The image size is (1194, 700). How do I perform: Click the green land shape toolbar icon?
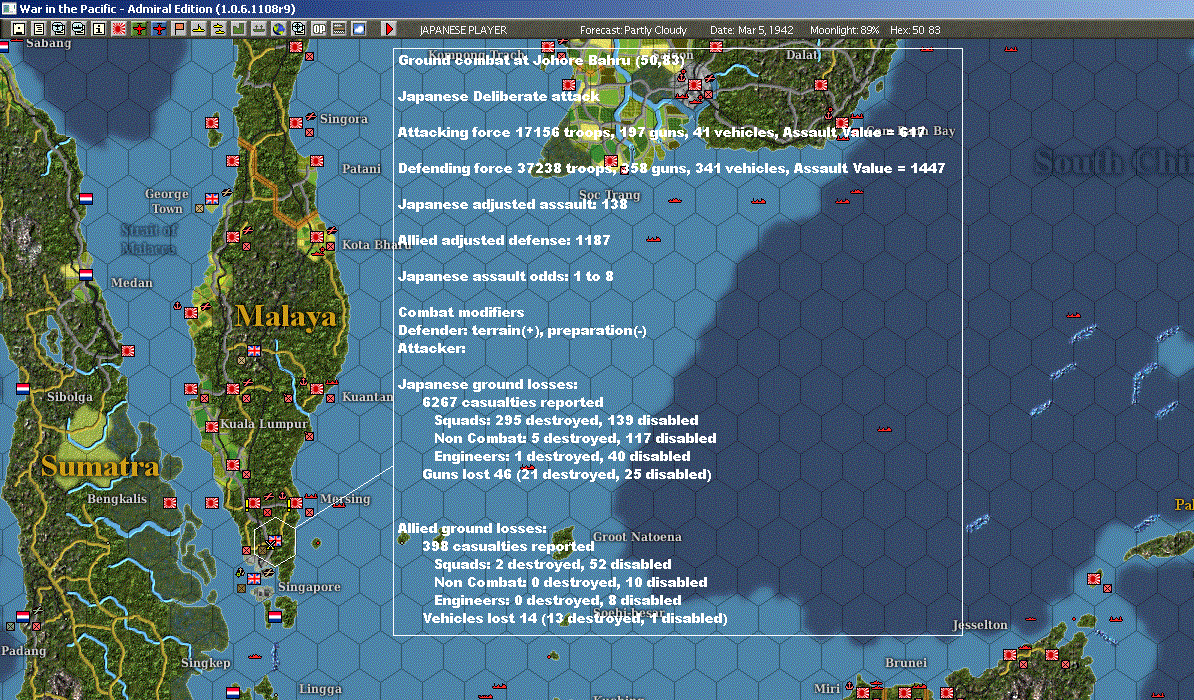click(x=238, y=29)
